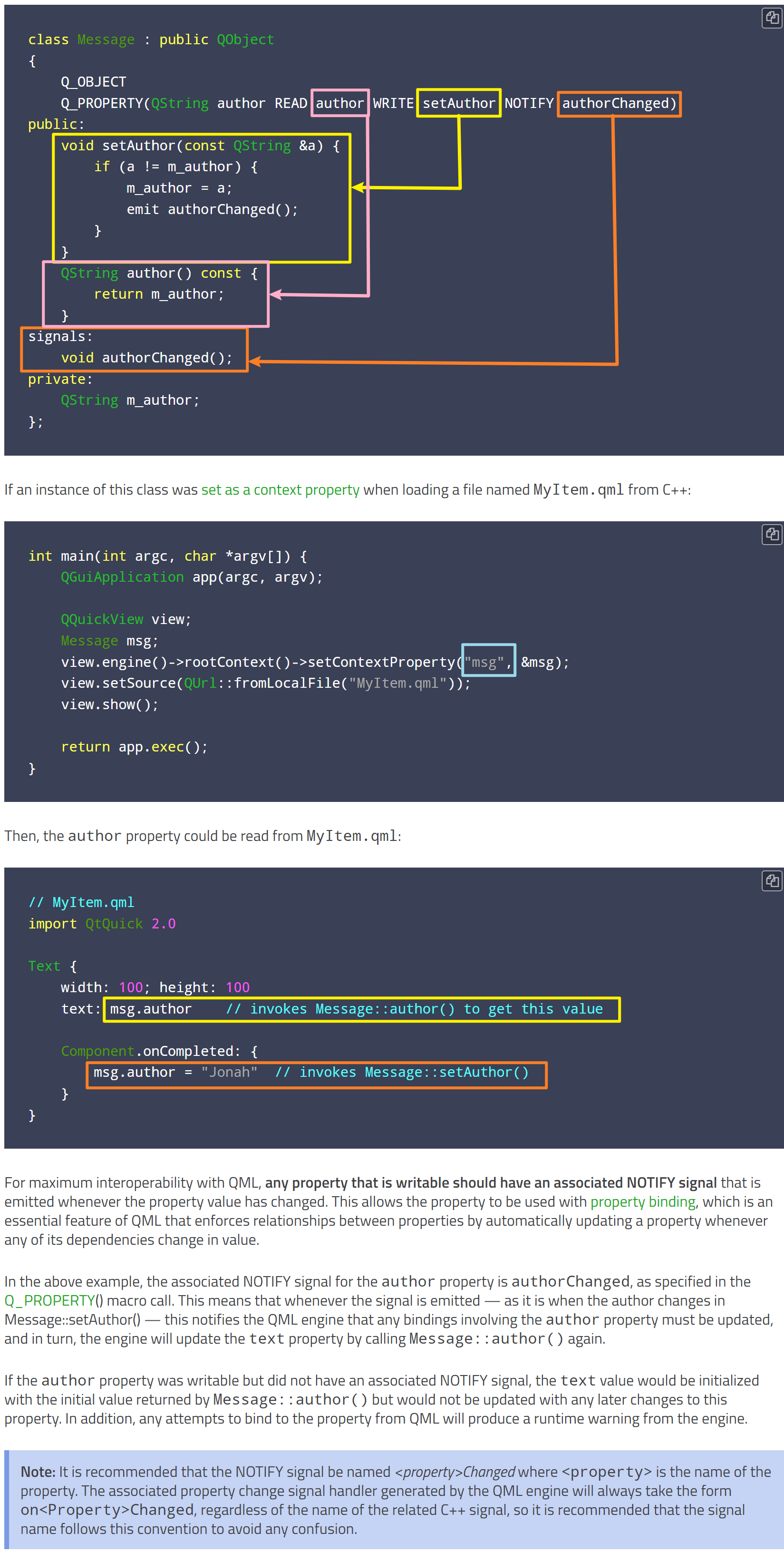The width and height of the screenshot is (784, 1552).
Task: Open the Q_PROPERTY macro link
Action: point(50,1300)
